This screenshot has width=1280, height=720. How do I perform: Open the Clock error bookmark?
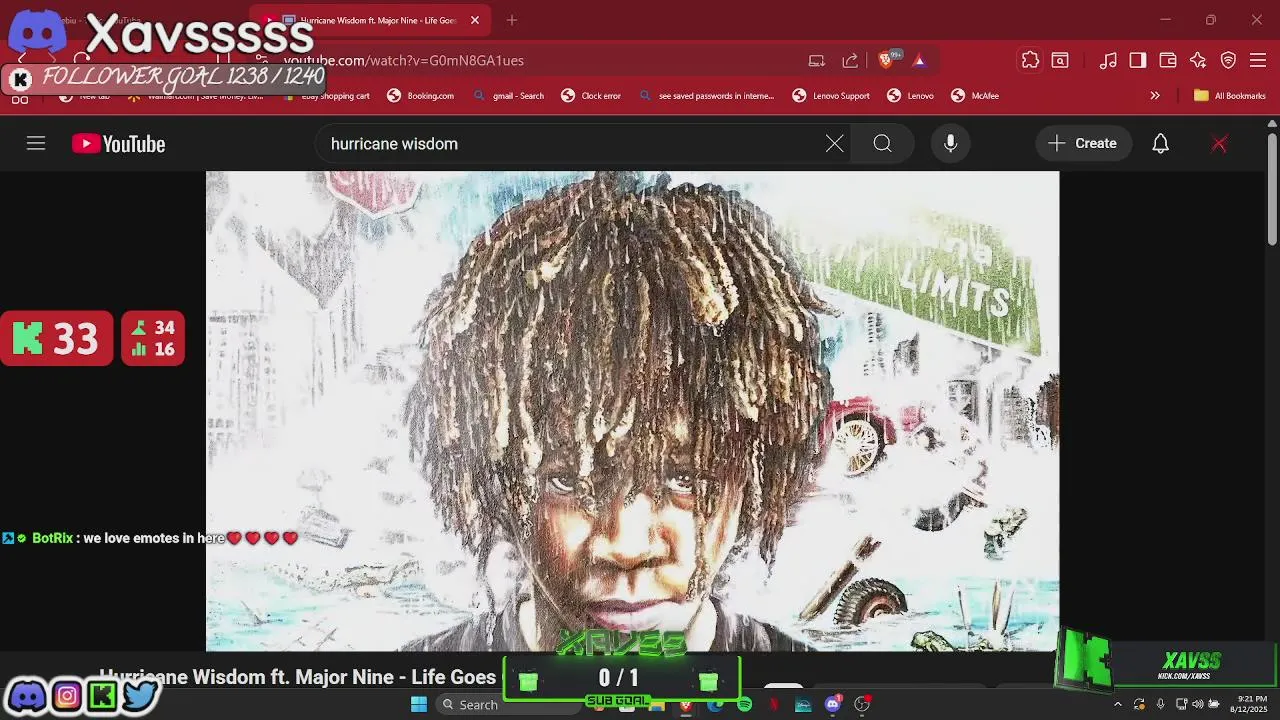591,96
